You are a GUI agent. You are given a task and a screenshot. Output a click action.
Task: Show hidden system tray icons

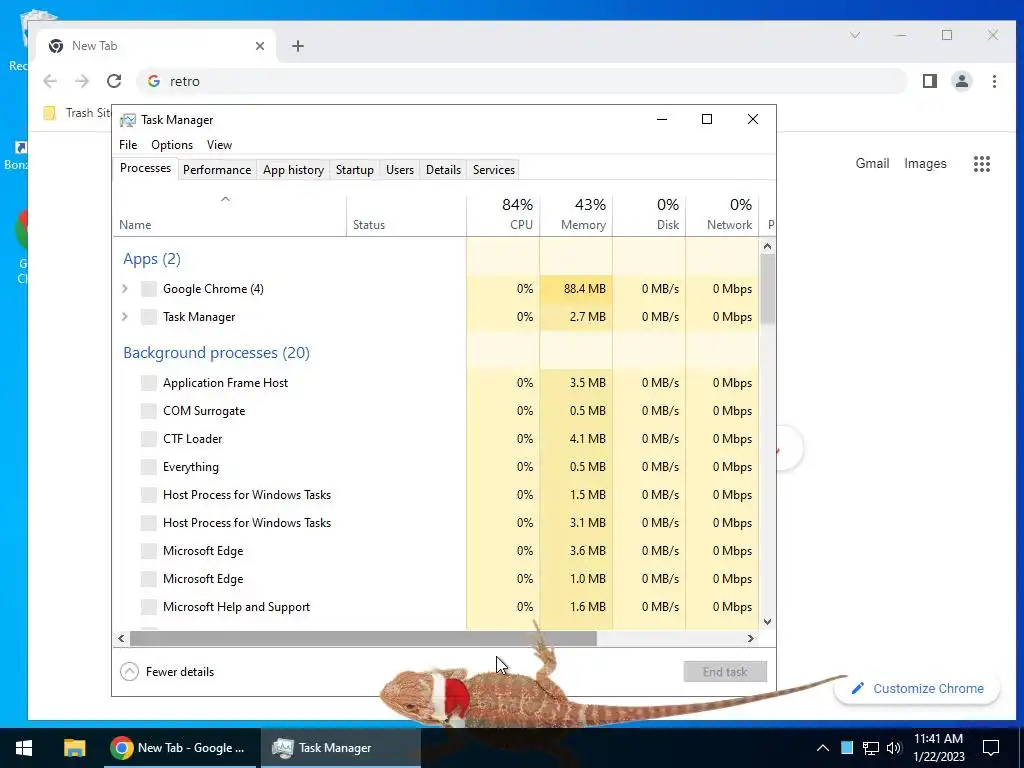[x=823, y=748]
